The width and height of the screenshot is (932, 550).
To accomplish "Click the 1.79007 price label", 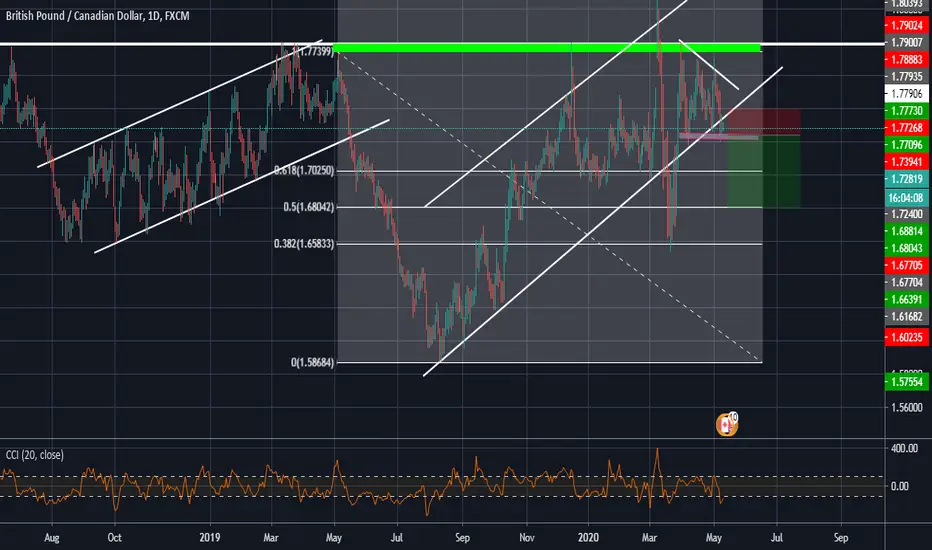I will pyautogui.click(x=906, y=42).
